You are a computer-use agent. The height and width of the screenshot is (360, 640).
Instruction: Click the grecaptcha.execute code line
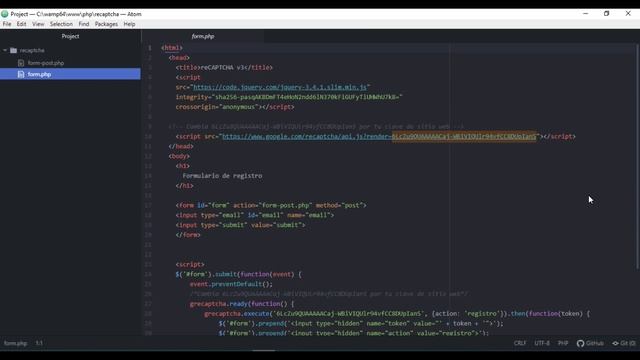tap(397, 314)
